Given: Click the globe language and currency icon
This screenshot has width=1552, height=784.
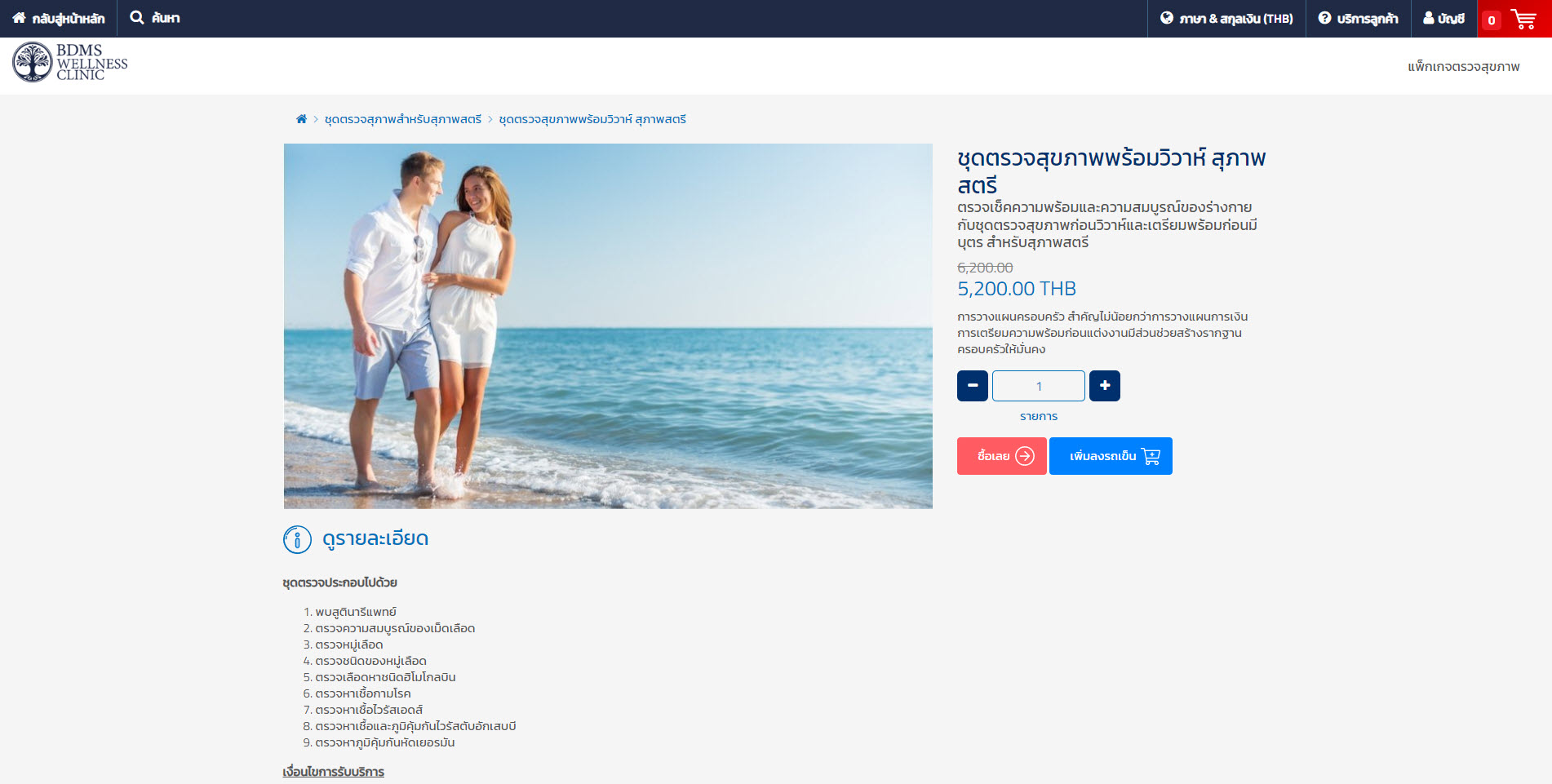Looking at the screenshot, I should tap(1166, 18).
